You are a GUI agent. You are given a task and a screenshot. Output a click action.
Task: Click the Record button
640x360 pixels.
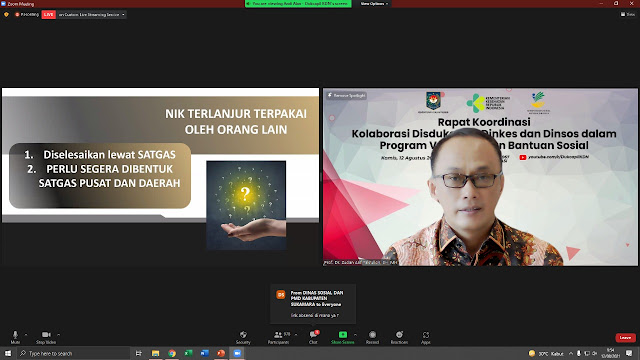pyautogui.click(x=372, y=337)
